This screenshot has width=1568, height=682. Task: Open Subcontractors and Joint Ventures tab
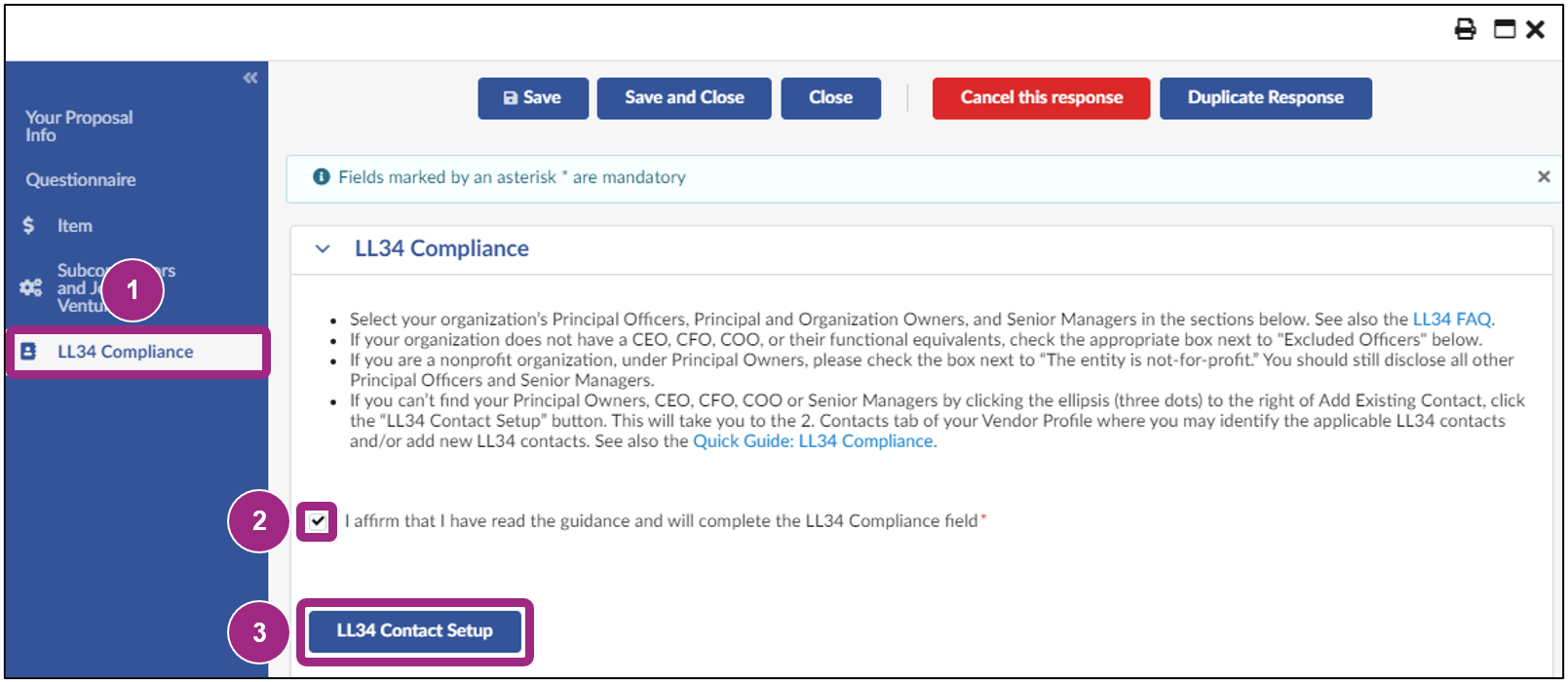116,287
